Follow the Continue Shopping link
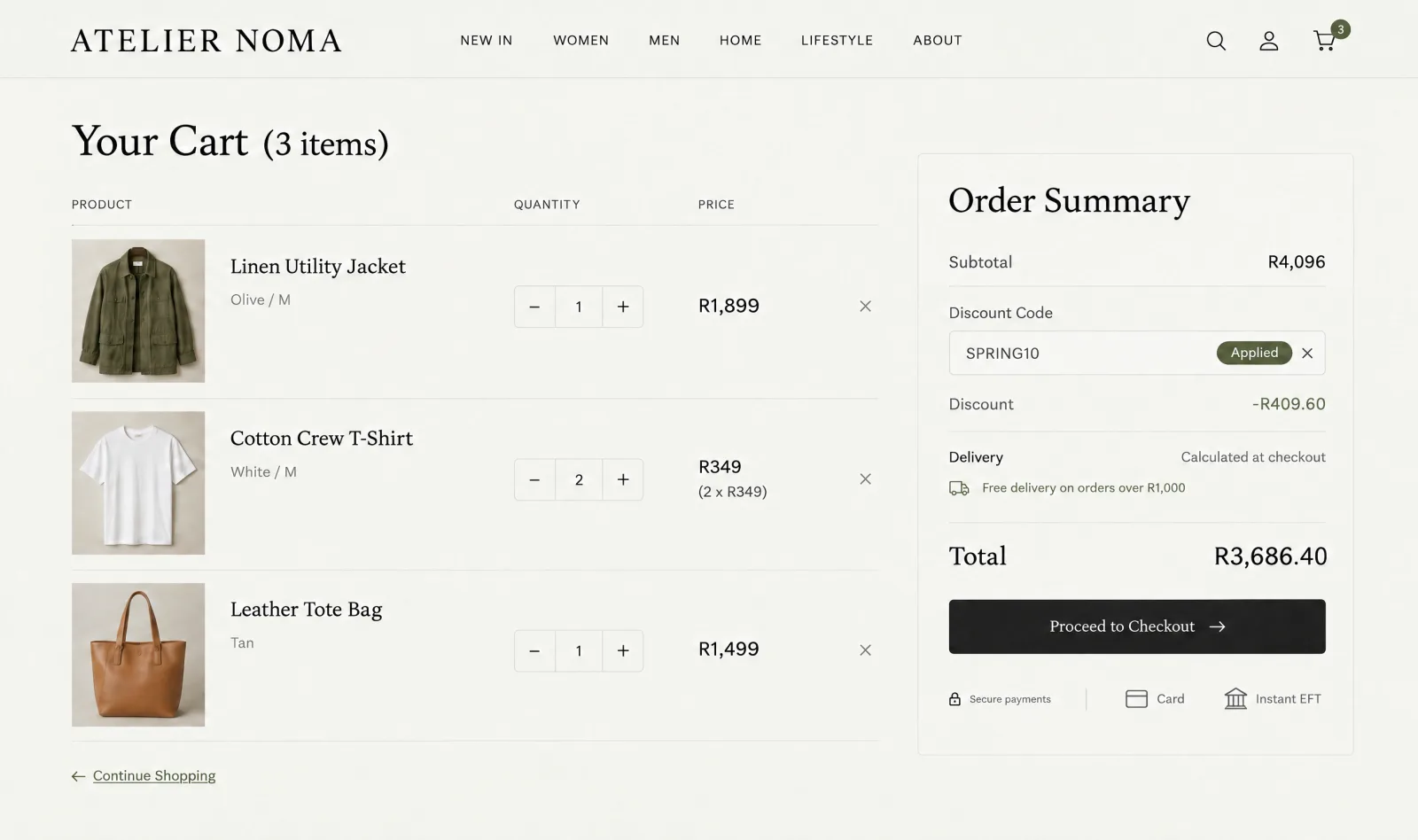This screenshot has width=1418, height=840. tap(154, 776)
